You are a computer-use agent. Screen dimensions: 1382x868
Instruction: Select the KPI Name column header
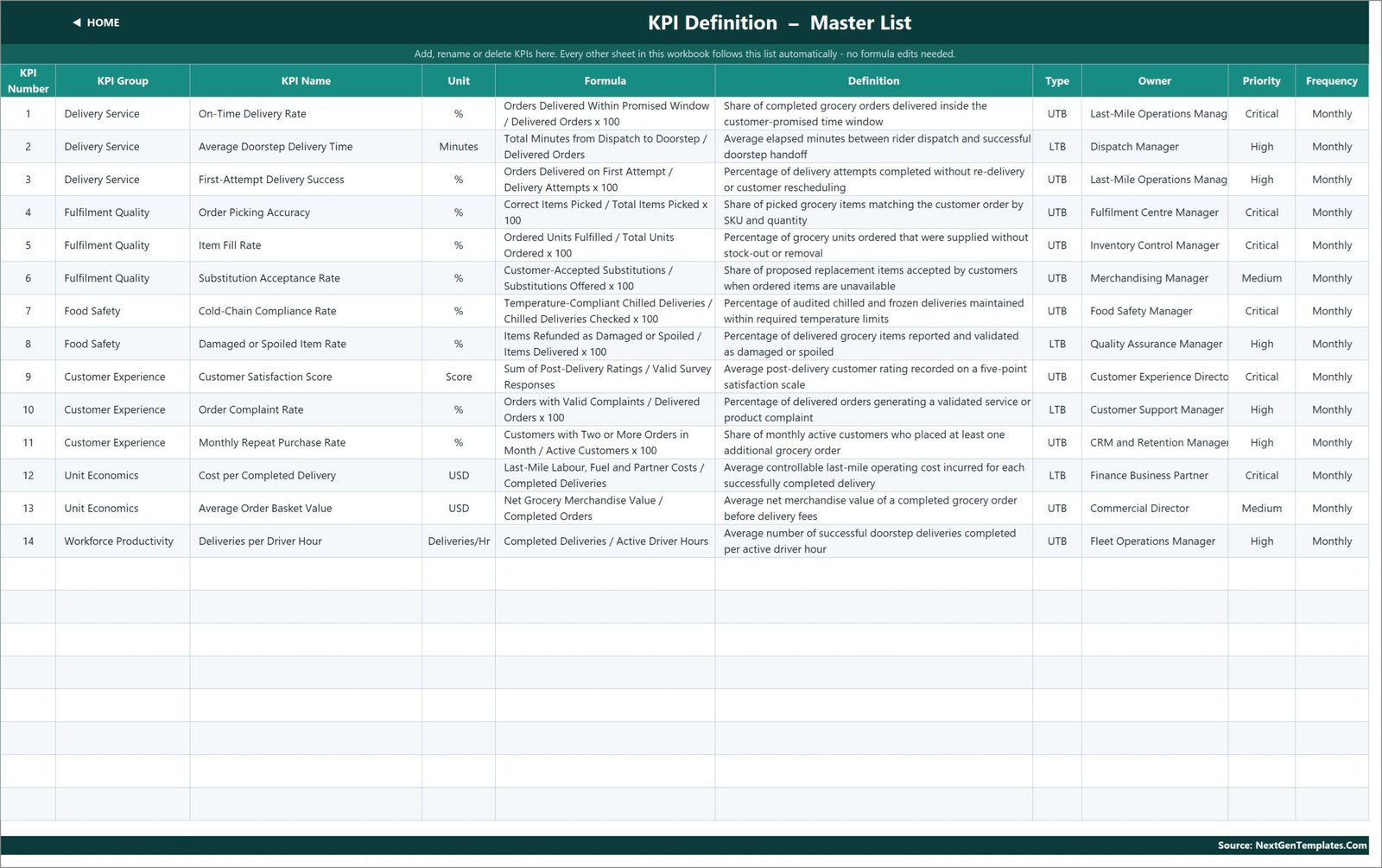306,80
